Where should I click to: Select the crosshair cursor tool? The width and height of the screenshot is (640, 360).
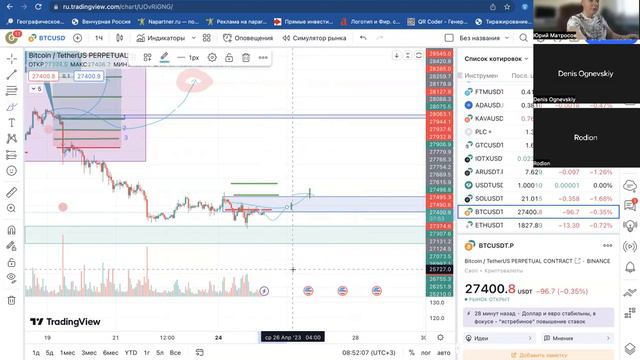(11, 59)
